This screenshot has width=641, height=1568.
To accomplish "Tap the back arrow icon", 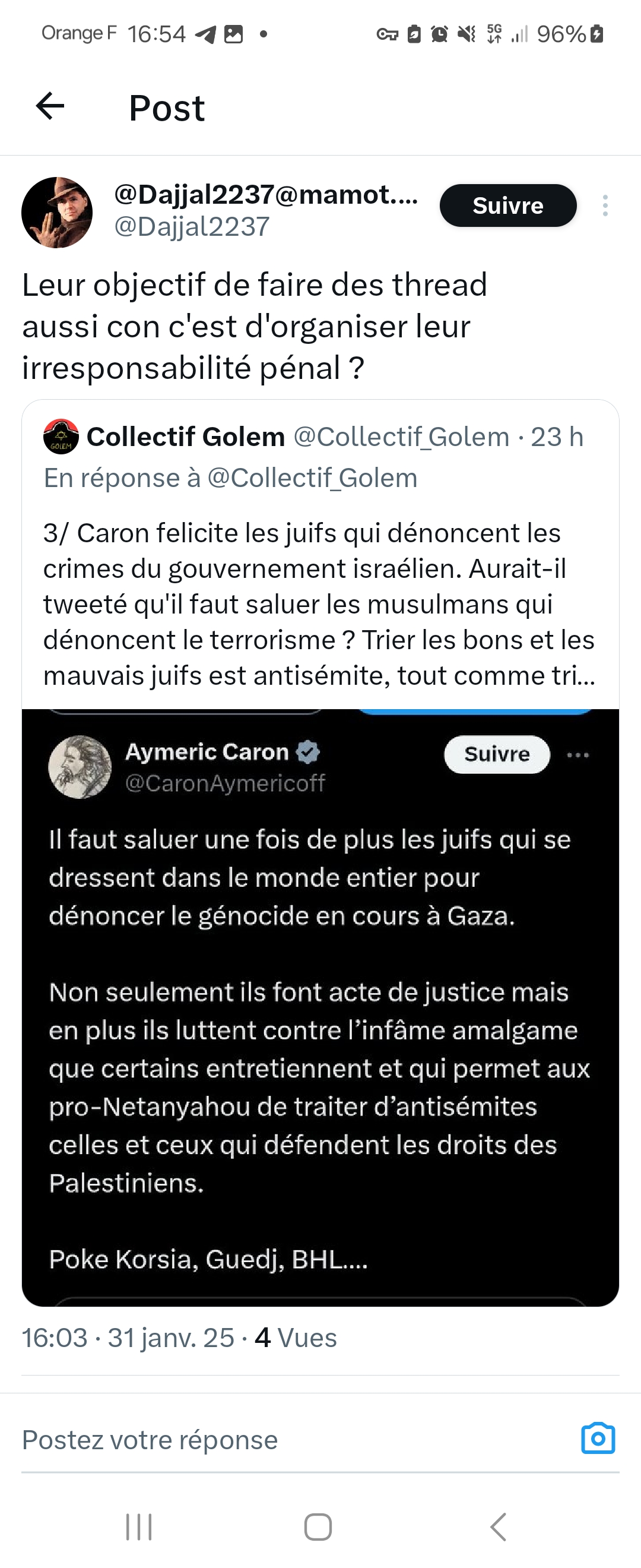I will [50, 106].
